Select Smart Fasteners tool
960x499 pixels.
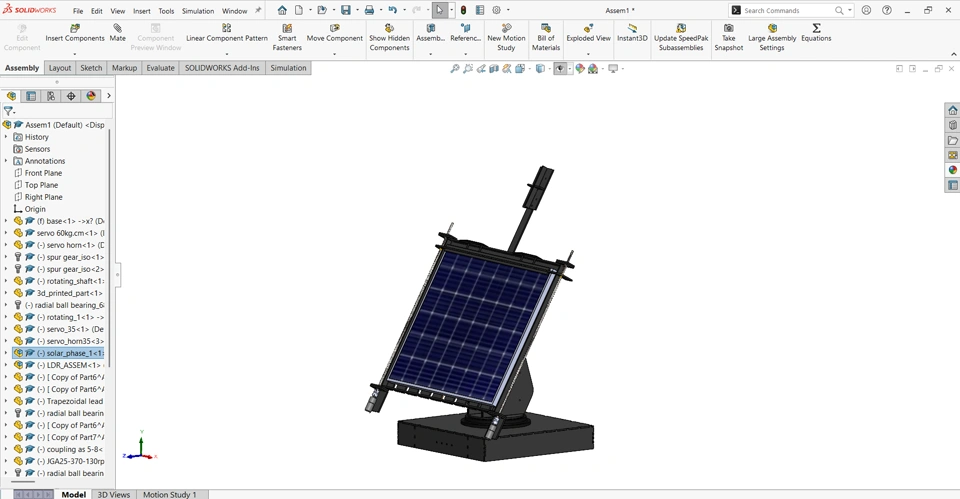287,29
